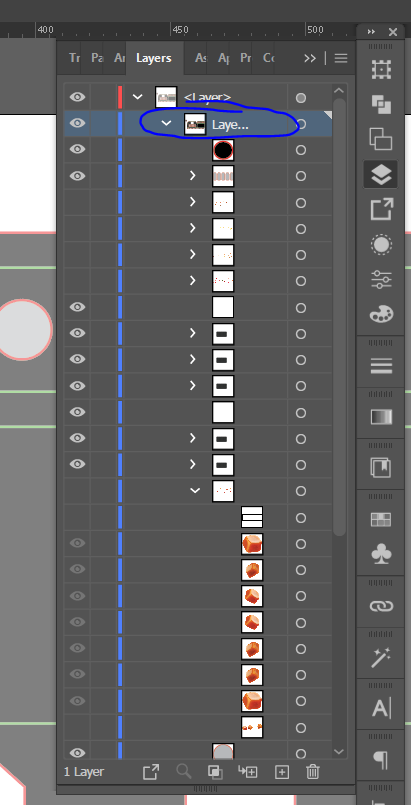Expand the striped thumbnail group
The image size is (411, 805).
tap(193, 176)
